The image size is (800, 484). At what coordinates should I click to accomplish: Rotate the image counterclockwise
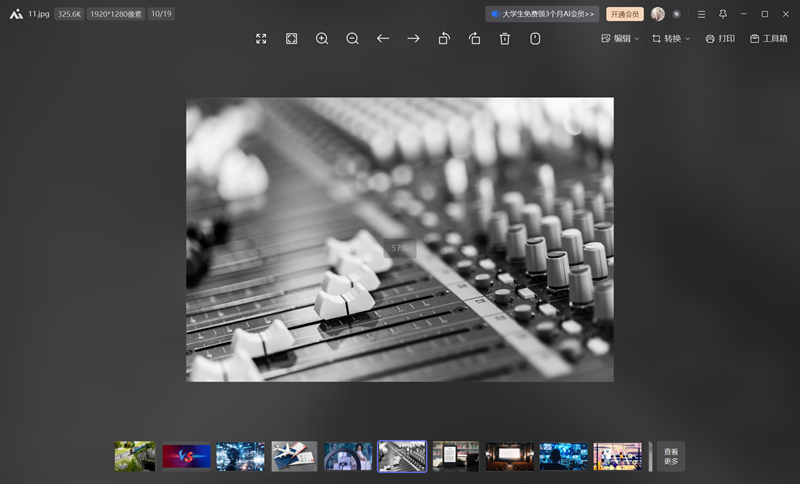444,38
